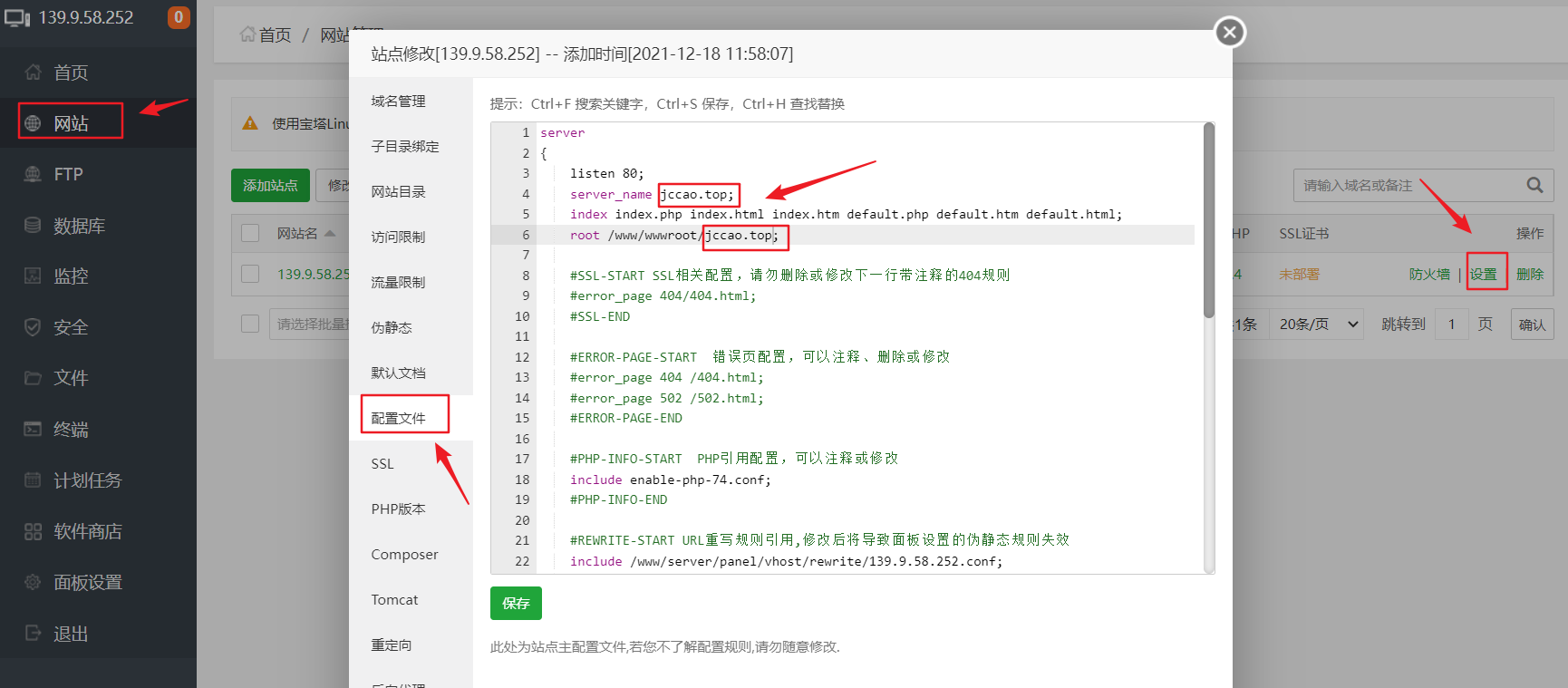The width and height of the screenshot is (1568, 688).
Task: Click editor line 6 root directive
Action: tap(674, 235)
